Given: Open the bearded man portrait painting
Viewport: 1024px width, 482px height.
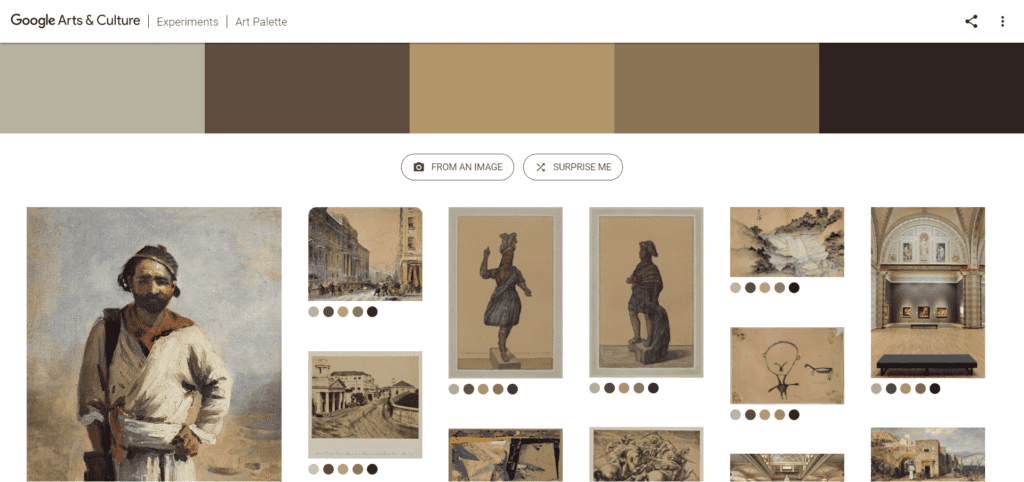Looking at the screenshot, I should [x=154, y=344].
